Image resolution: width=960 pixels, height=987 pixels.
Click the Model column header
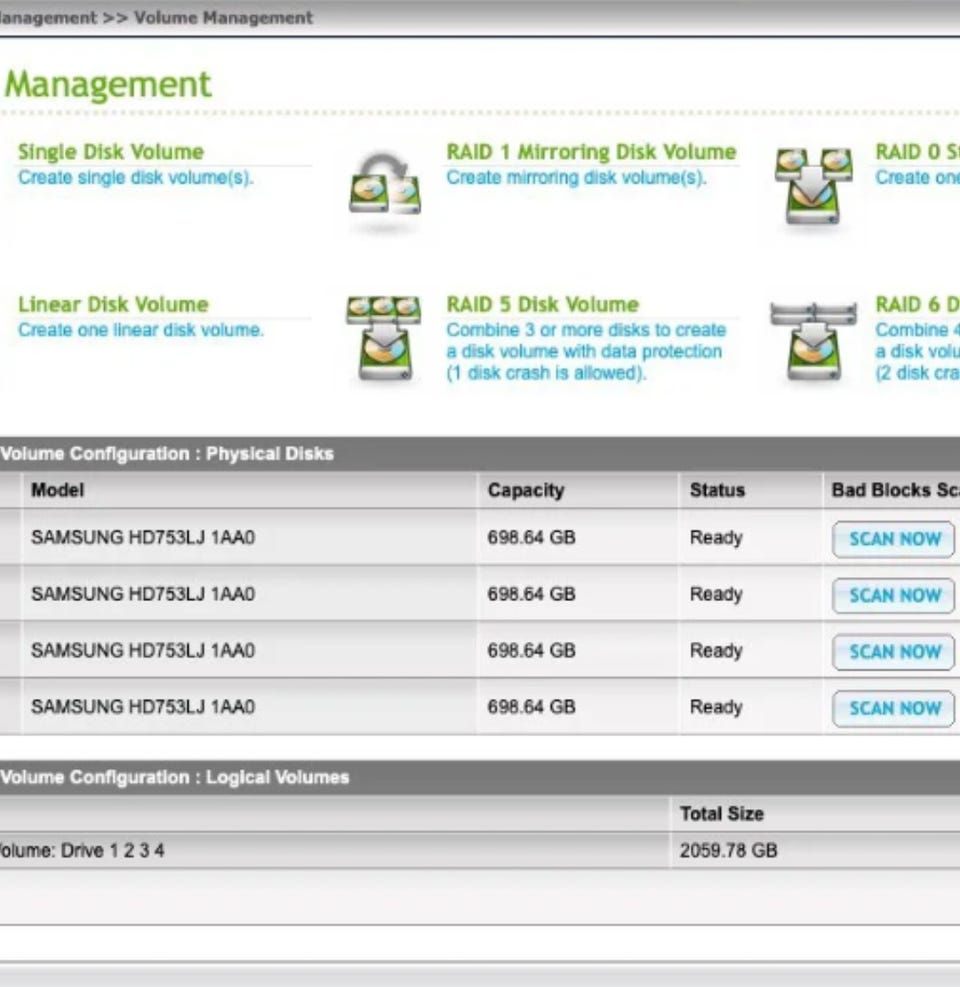click(57, 490)
